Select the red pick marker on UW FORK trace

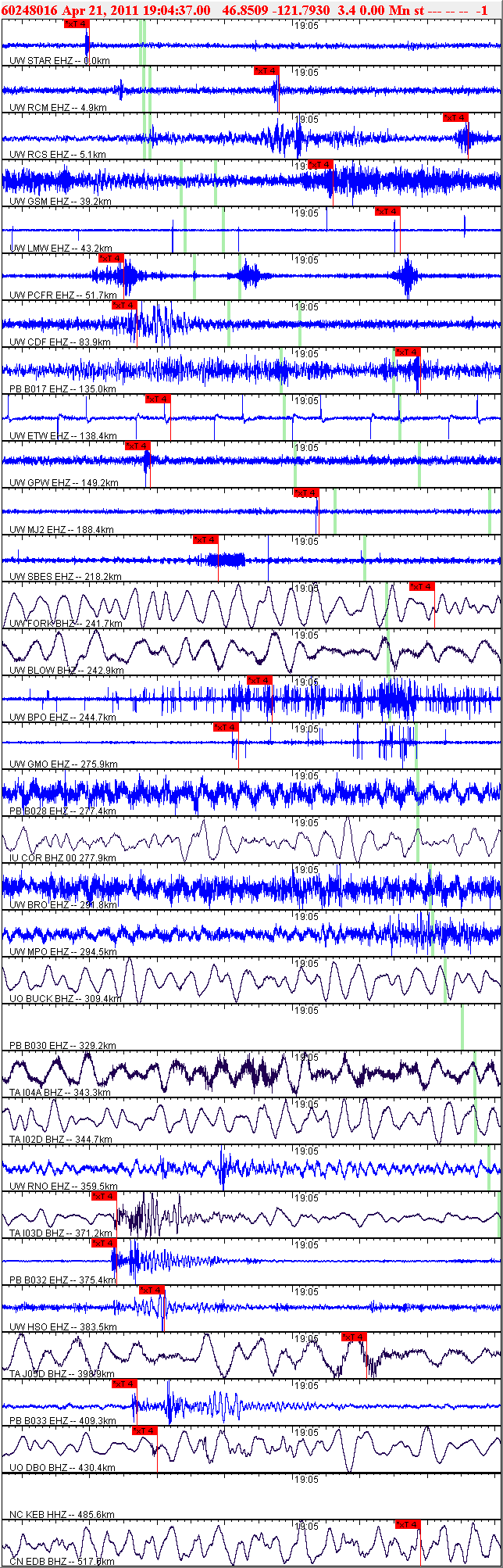tap(422, 587)
